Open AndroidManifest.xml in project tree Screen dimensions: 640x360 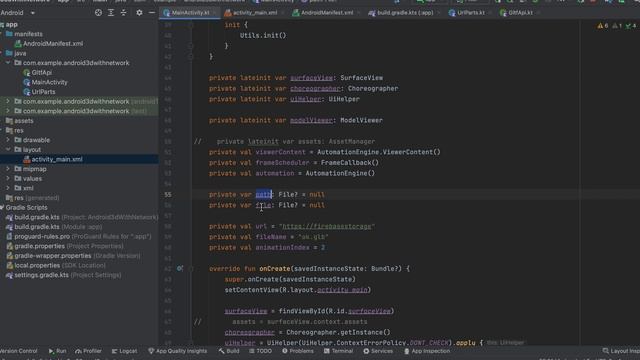(x=53, y=44)
